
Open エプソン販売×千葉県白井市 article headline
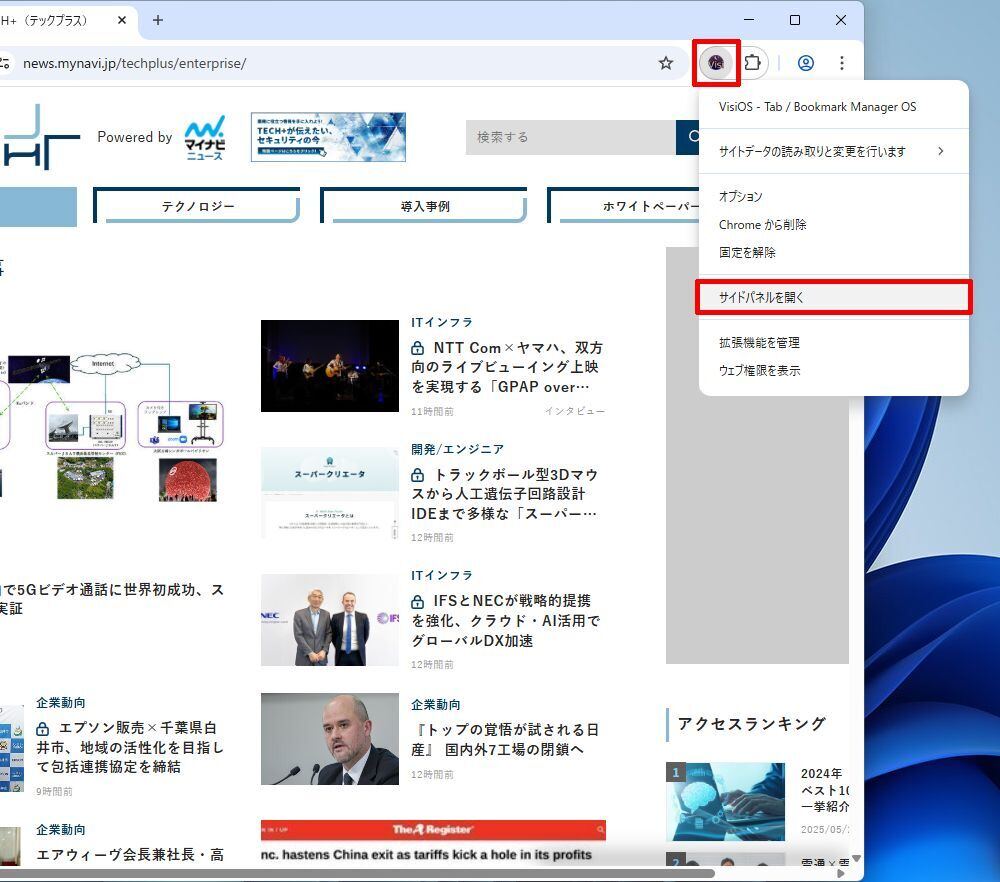[129, 747]
